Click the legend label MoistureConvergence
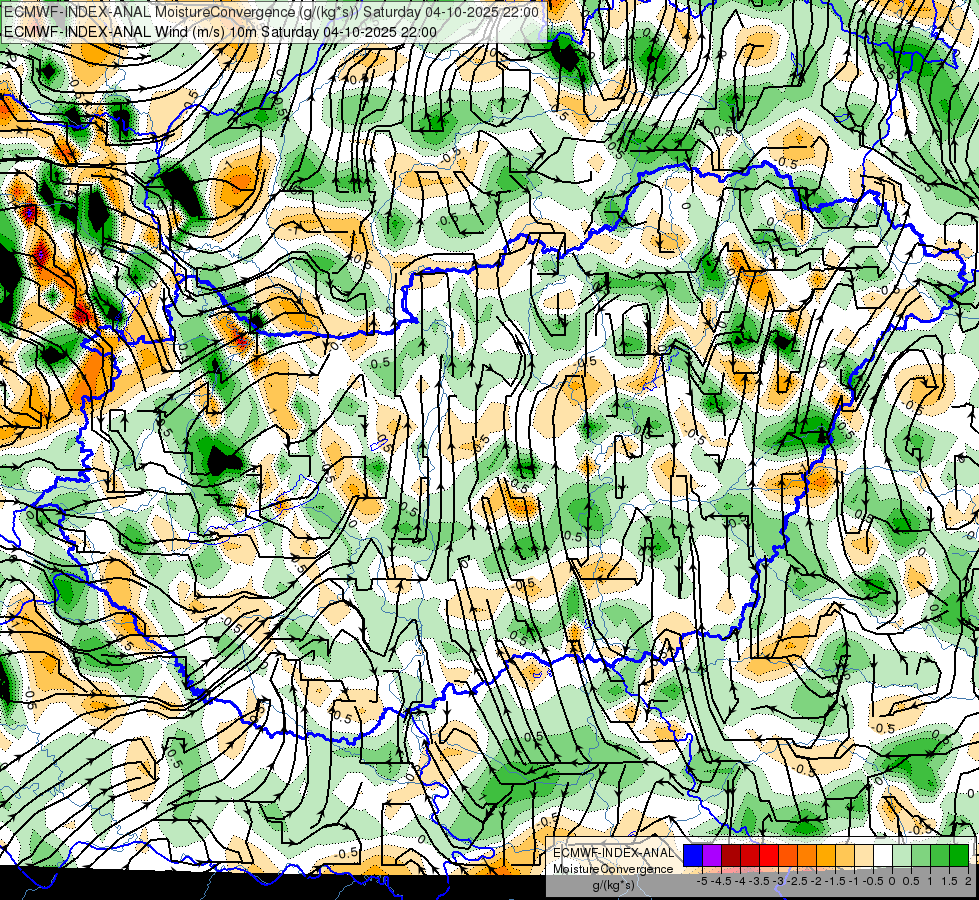This screenshot has width=979, height=900. tap(613, 869)
